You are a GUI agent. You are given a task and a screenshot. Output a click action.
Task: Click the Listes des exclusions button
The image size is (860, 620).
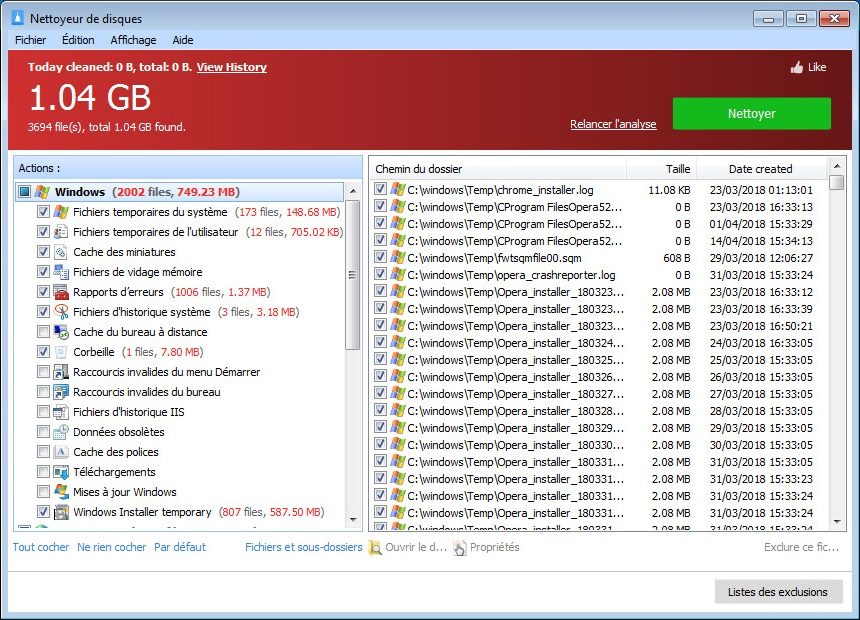coord(777,592)
